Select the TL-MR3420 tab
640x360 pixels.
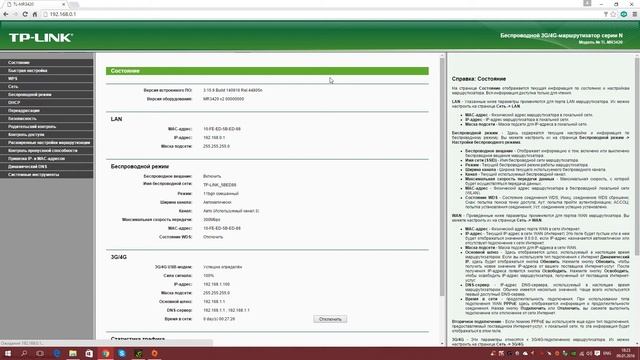[x=35, y=4]
